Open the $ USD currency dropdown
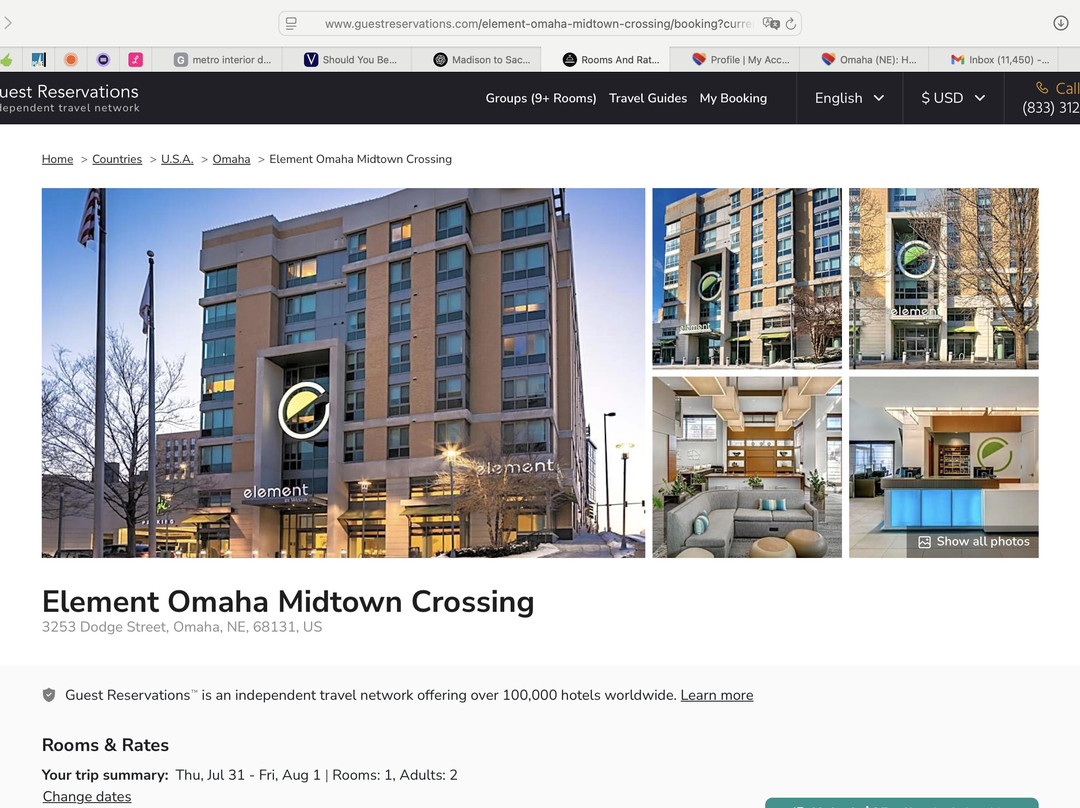 click(x=953, y=98)
